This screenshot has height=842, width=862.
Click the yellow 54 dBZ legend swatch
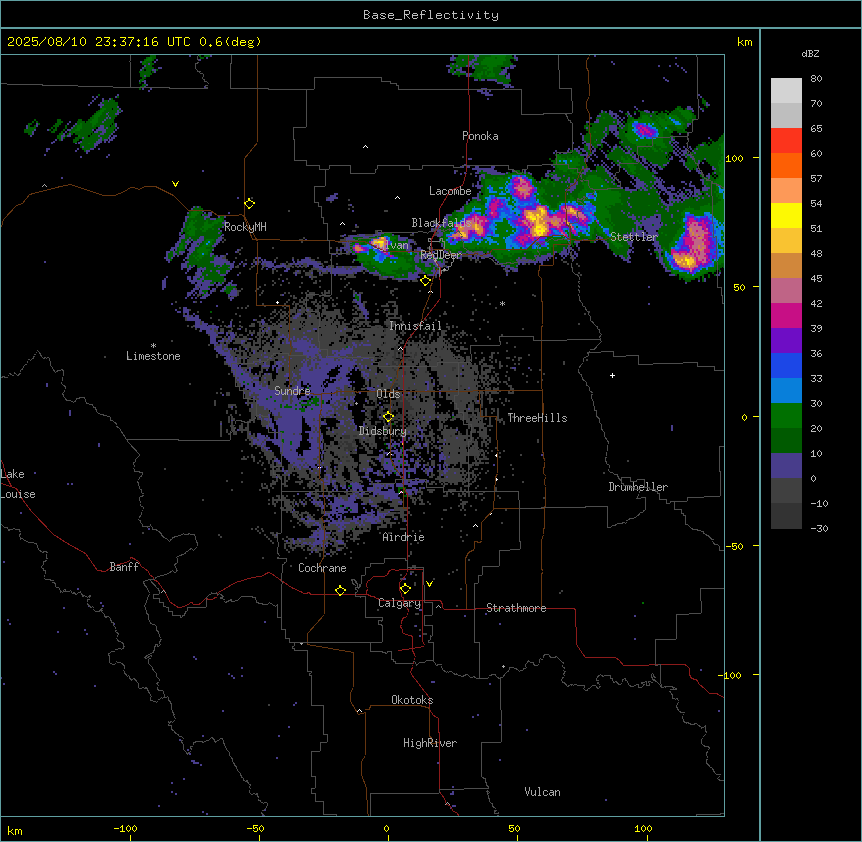pyautogui.click(x=786, y=215)
